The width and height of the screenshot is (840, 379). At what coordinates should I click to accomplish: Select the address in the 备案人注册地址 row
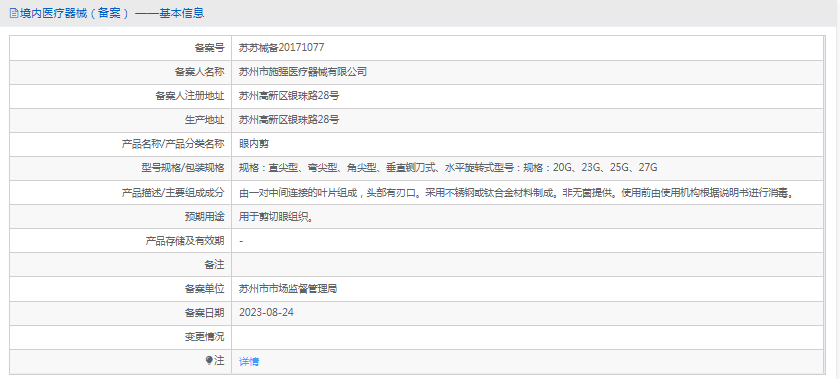click(289, 96)
